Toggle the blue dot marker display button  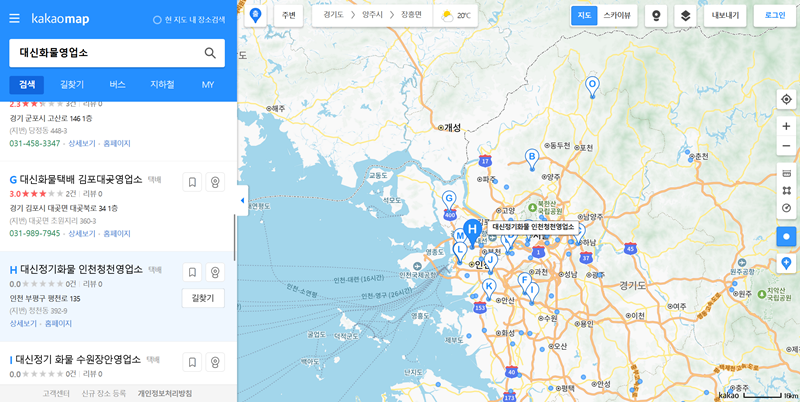[x=786, y=237]
